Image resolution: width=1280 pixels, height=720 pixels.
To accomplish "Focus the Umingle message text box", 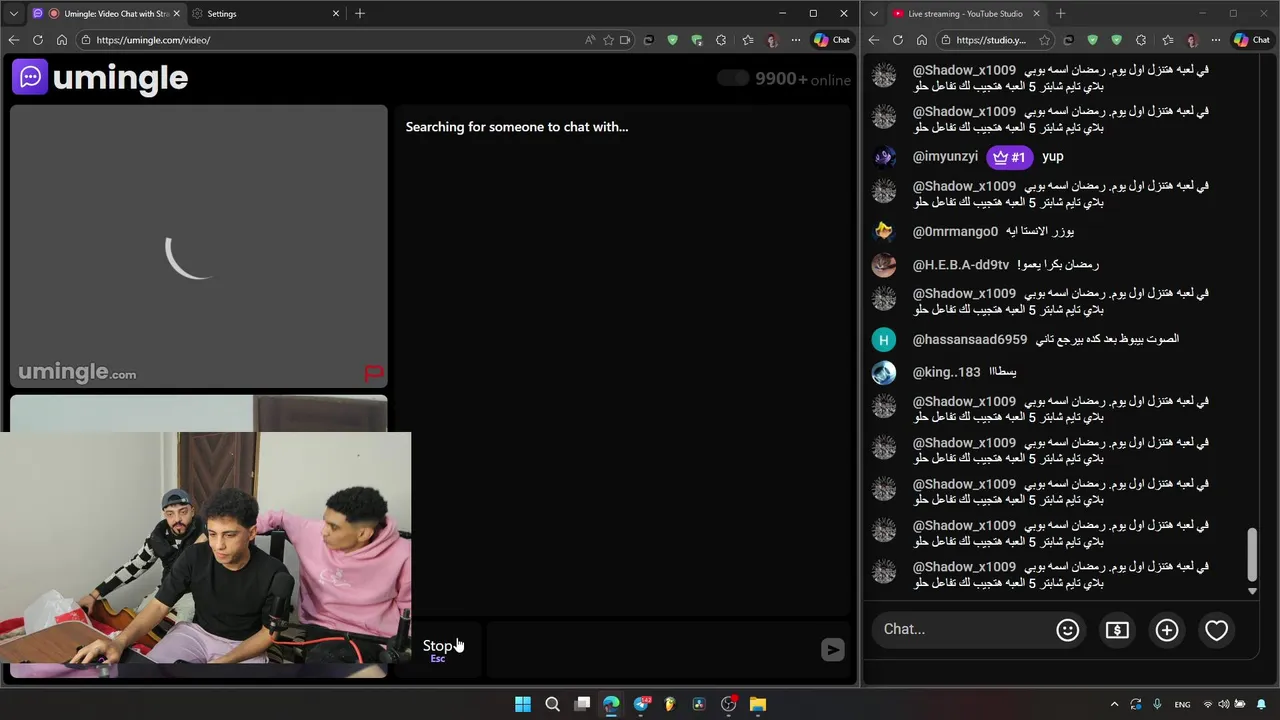I will [651, 650].
